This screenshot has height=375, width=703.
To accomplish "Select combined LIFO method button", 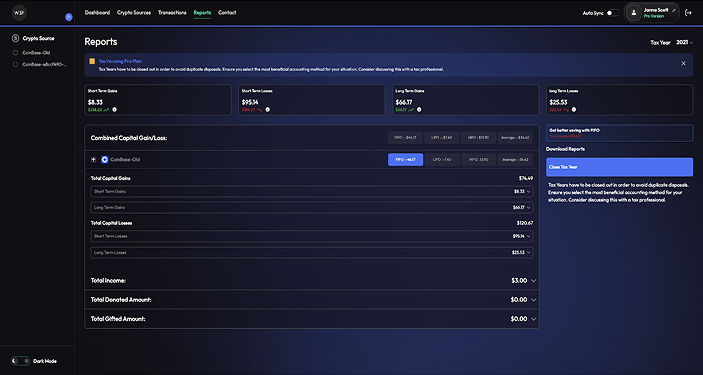I will tap(442, 138).
